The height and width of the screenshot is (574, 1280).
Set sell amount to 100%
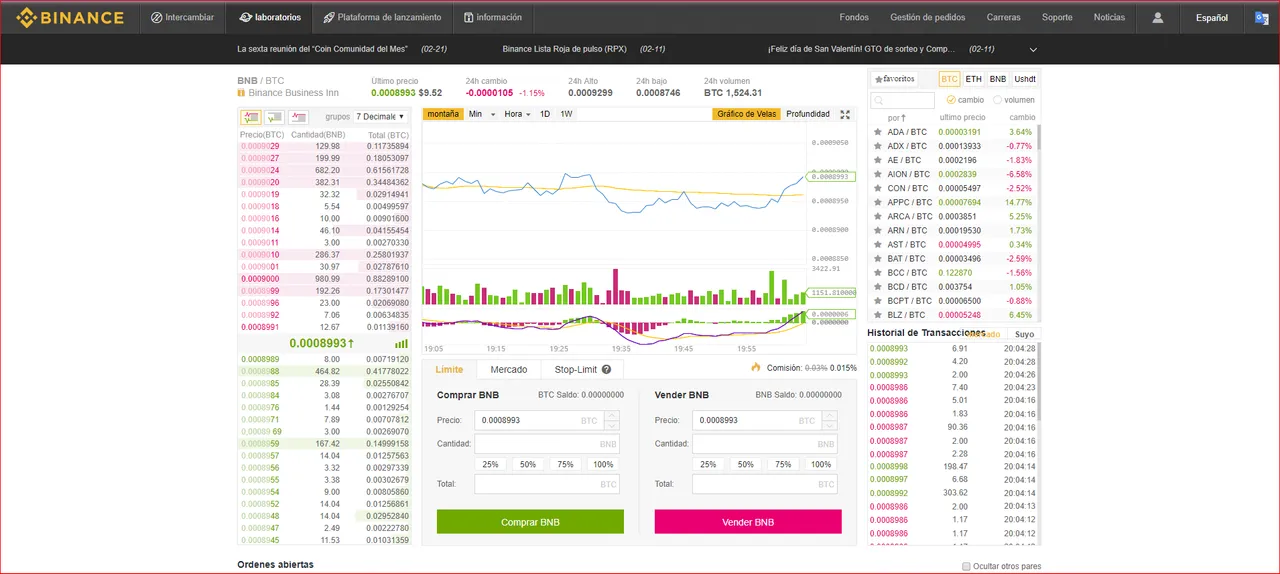tap(821, 464)
